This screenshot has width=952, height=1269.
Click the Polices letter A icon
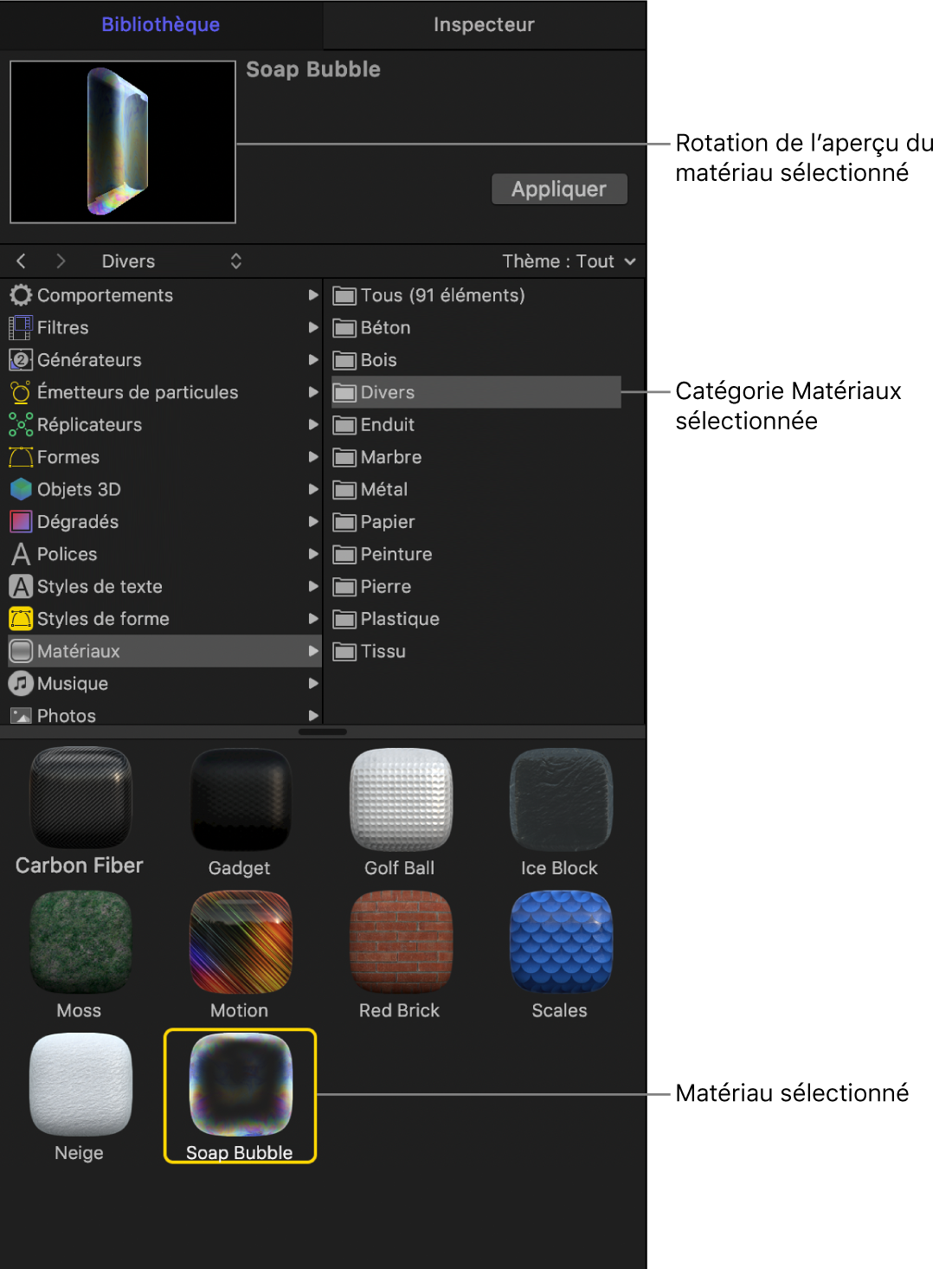point(21,554)
